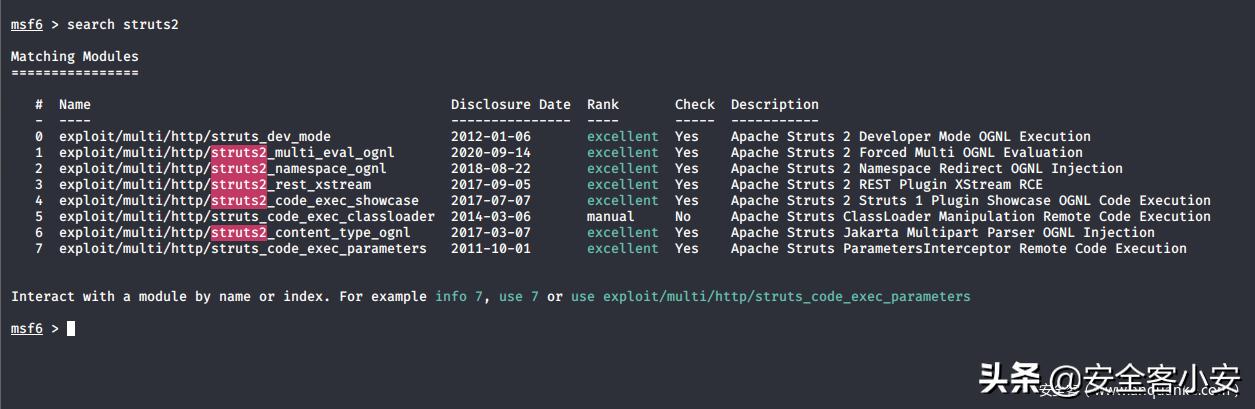Click the 'Disclosure Date' column header

point(510,104)
